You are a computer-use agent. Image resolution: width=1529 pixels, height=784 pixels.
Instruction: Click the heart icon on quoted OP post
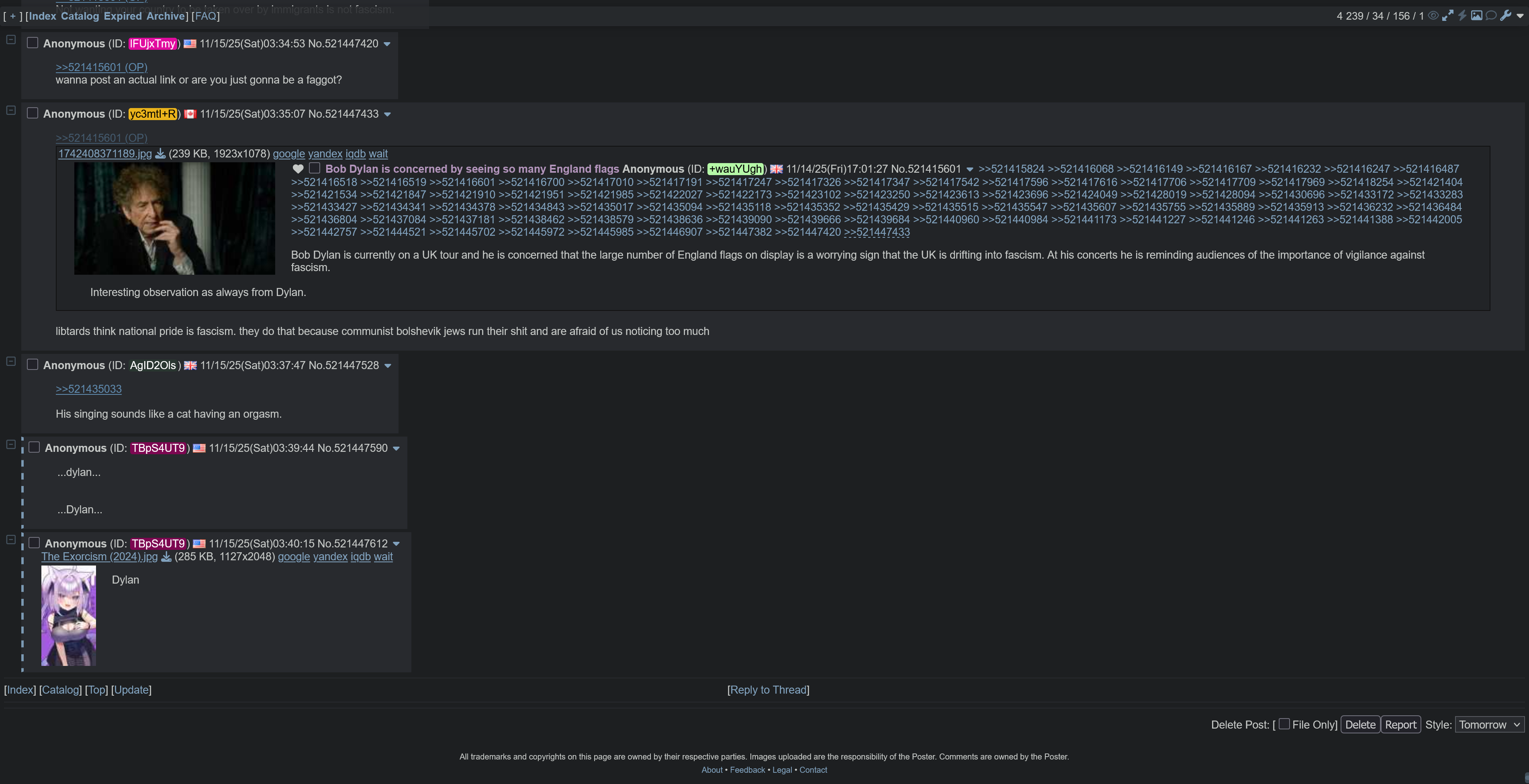[x=298, y=169]
